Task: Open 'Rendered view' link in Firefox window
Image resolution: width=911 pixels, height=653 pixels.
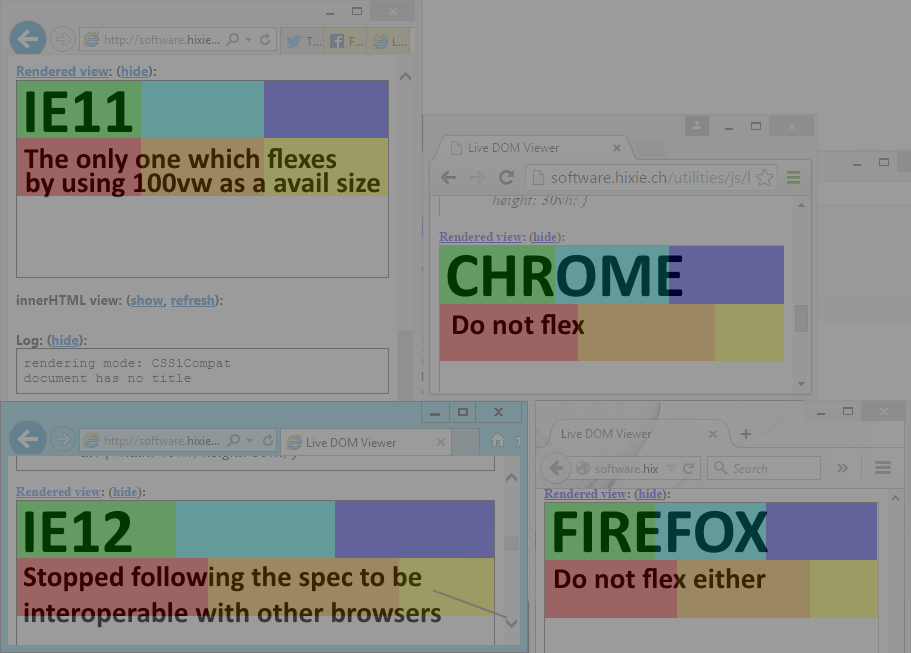Action: [586, 494]
